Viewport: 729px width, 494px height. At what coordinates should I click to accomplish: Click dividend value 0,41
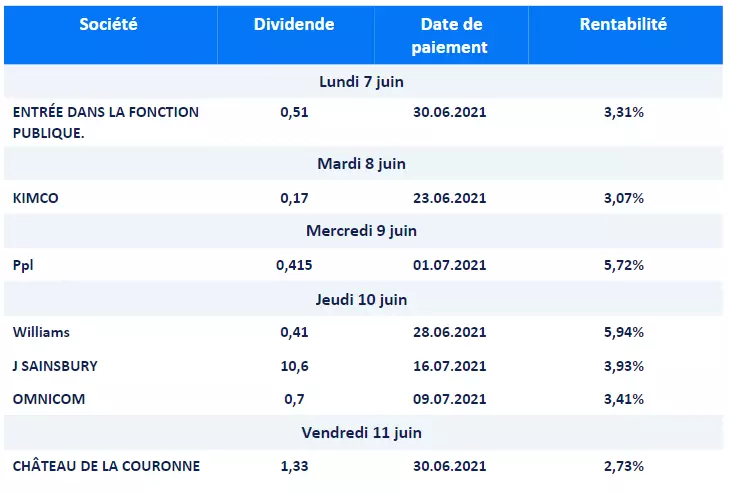pyautogui.click(x=294, y=332)
